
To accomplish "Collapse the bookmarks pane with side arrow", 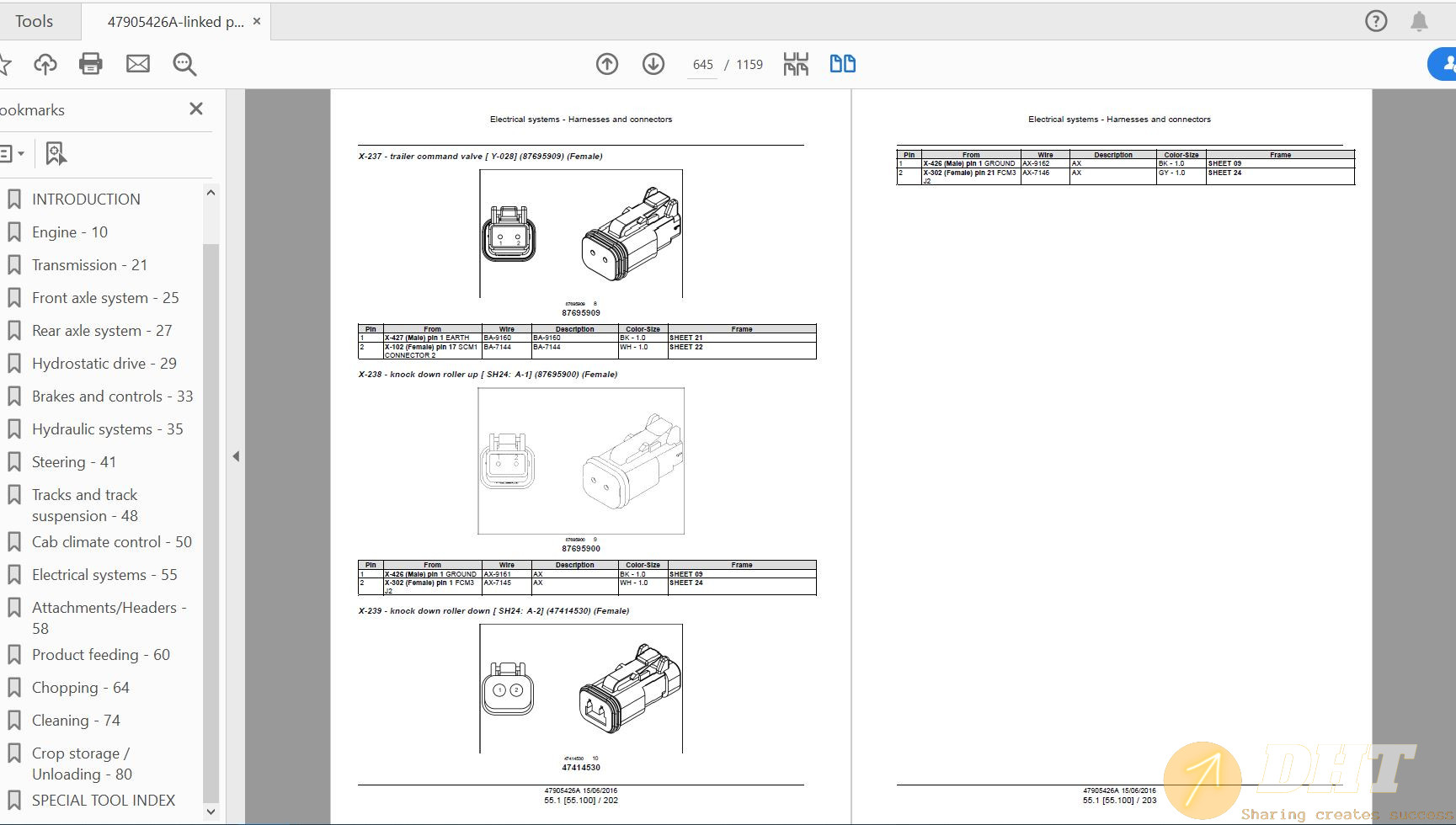I will pyautogui.click(x=236, y=456).
